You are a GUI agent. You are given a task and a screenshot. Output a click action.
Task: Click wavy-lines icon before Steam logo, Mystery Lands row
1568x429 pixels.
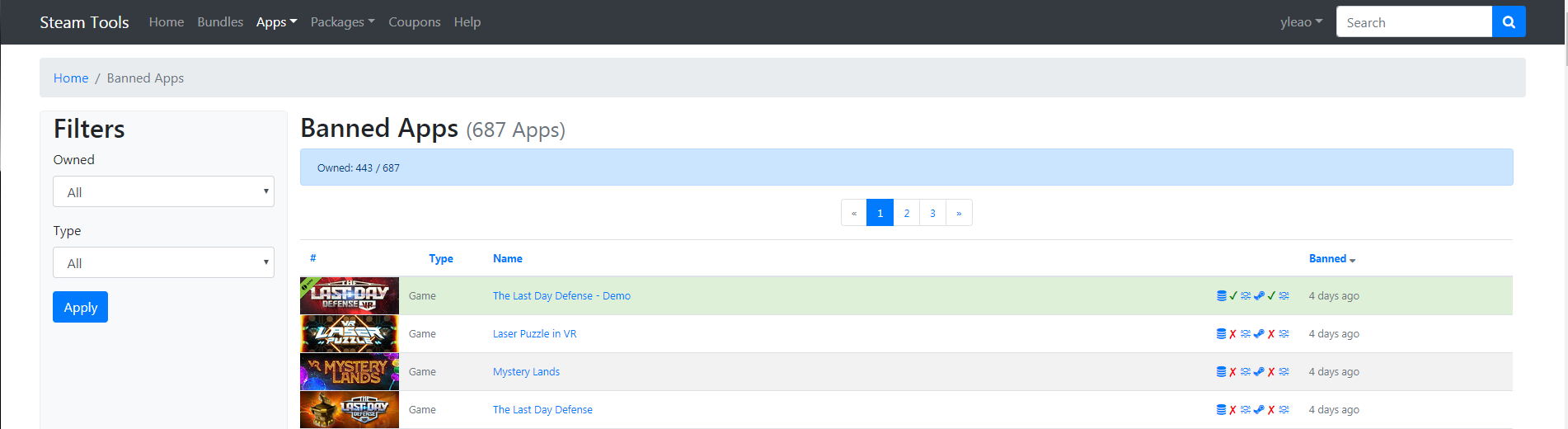[1246, 371]
